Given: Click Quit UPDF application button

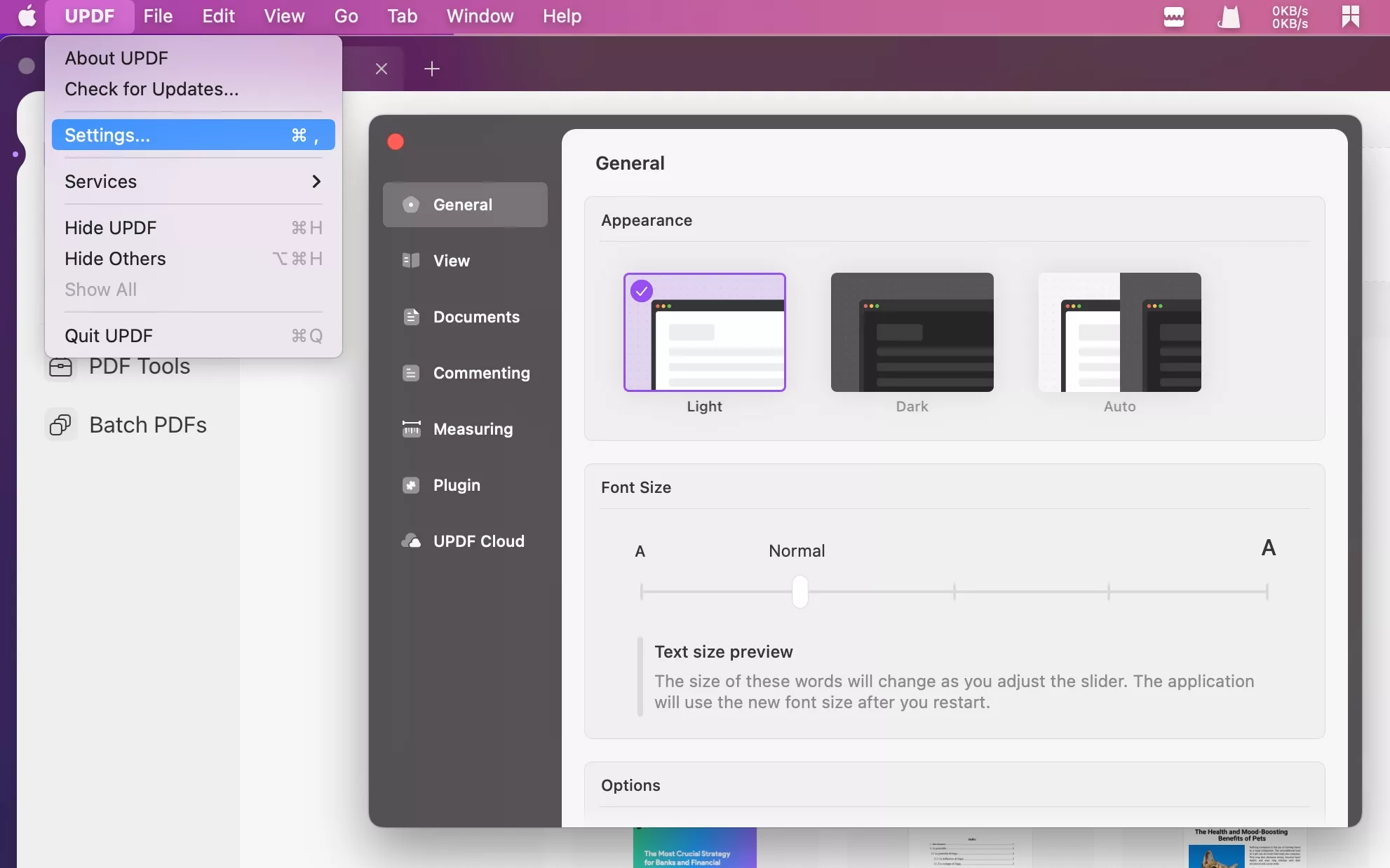Looking at the screenshot, I should (108, 335).
